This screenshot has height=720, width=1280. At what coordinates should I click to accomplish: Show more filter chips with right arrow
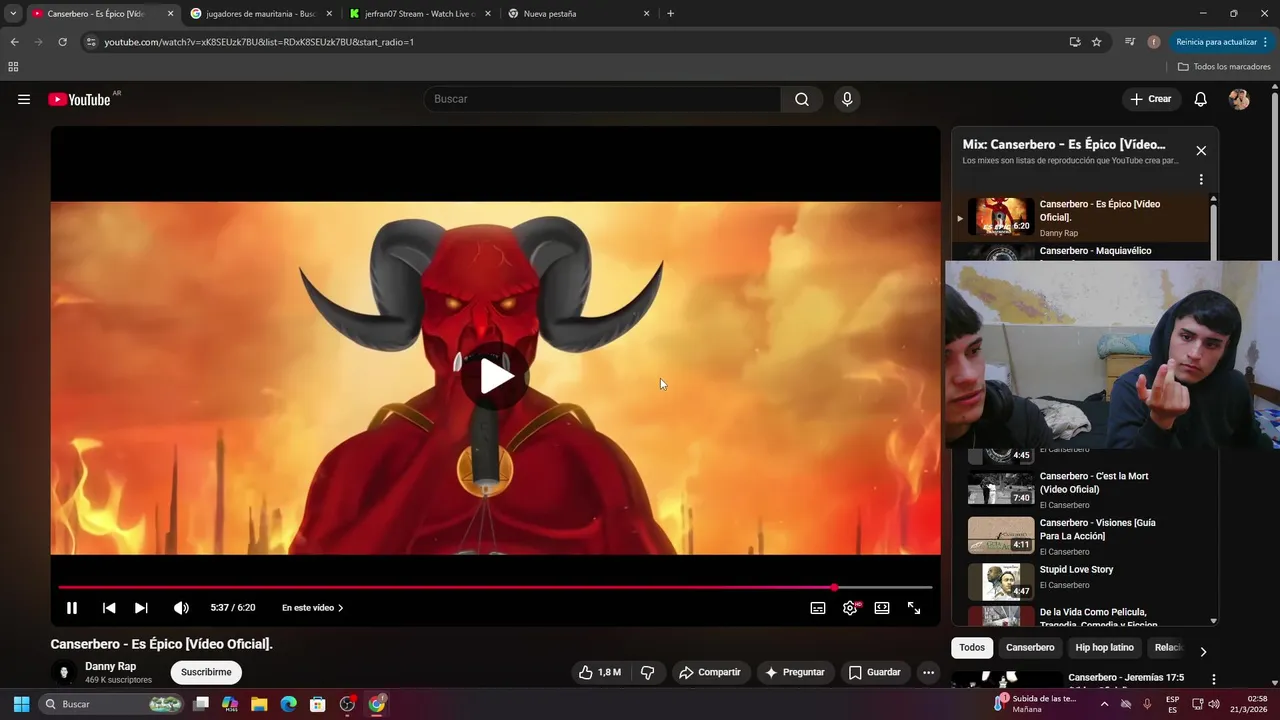click(x=1203, y=651)
